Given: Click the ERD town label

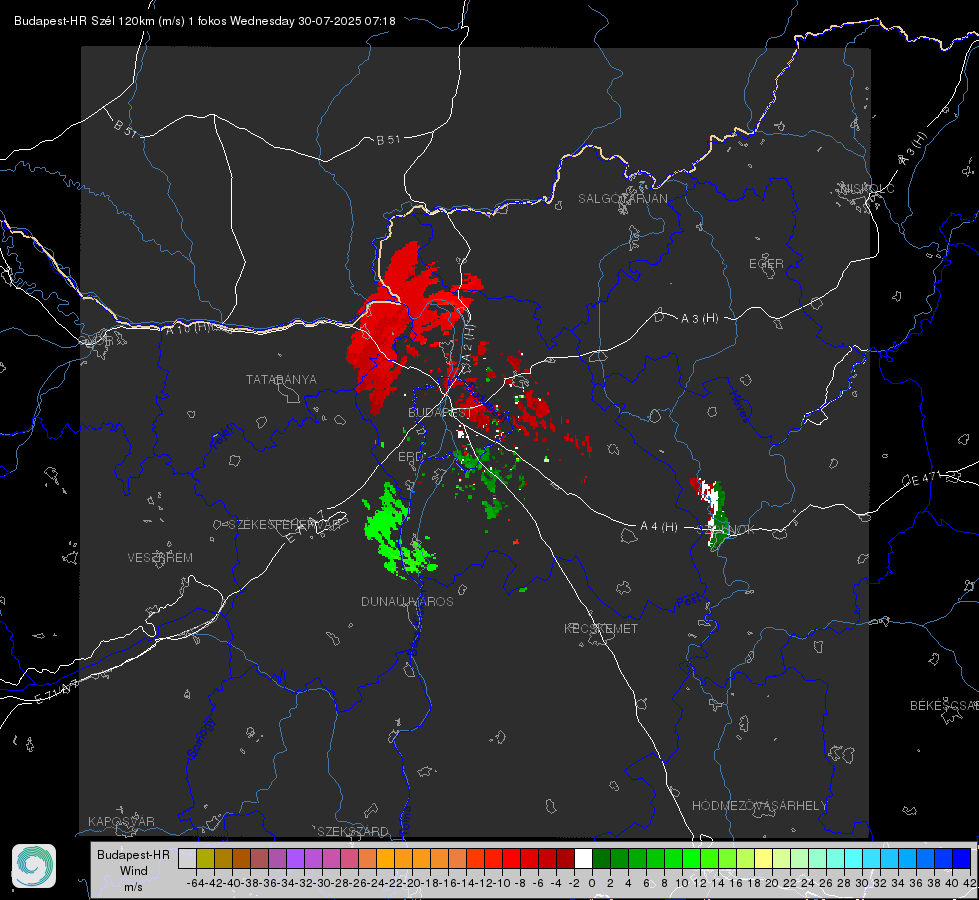Looking at the screenshot, I should pyautogui.click(x=410, y=457).
